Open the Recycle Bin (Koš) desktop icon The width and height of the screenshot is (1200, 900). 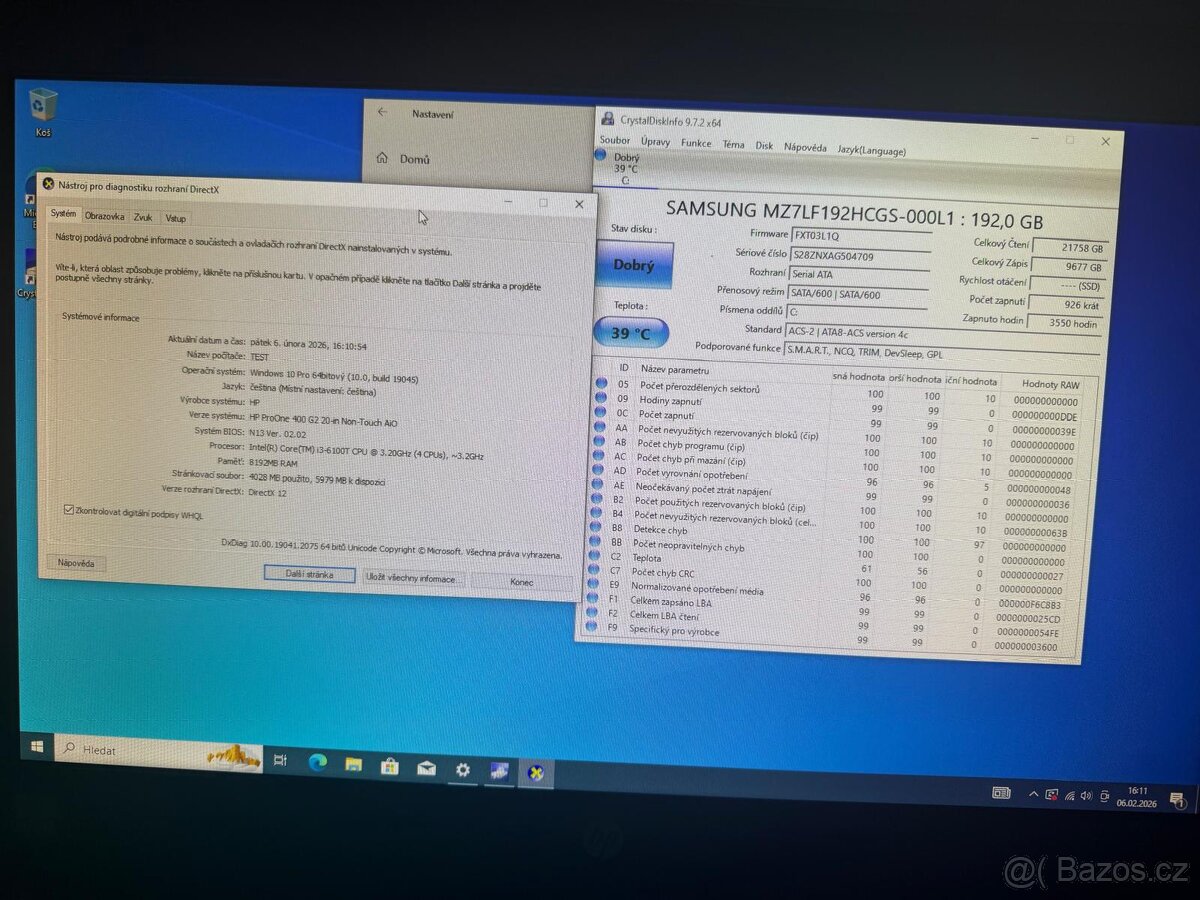[43, 106]
